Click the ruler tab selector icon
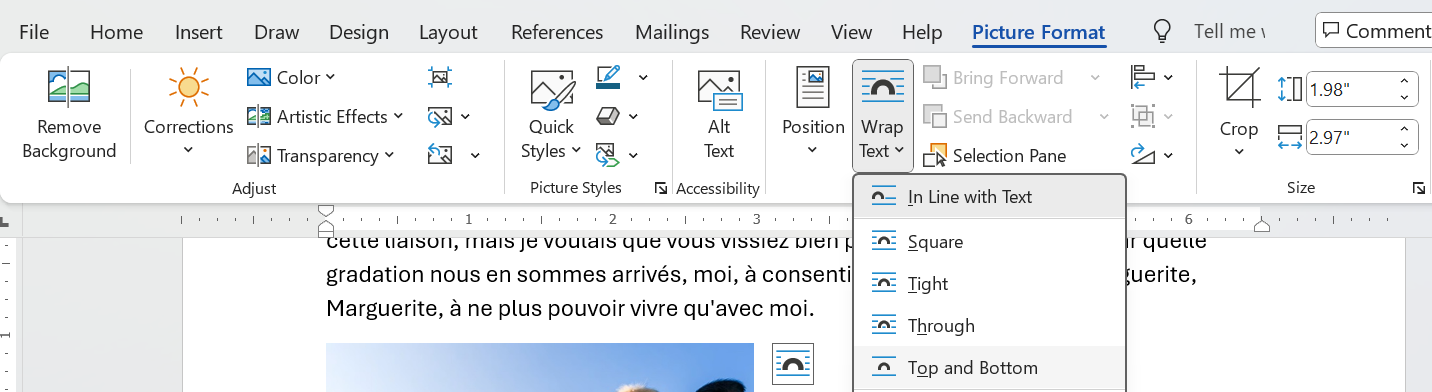The height and width of the screenshot is (392, 1432). [x=4, y=222]
